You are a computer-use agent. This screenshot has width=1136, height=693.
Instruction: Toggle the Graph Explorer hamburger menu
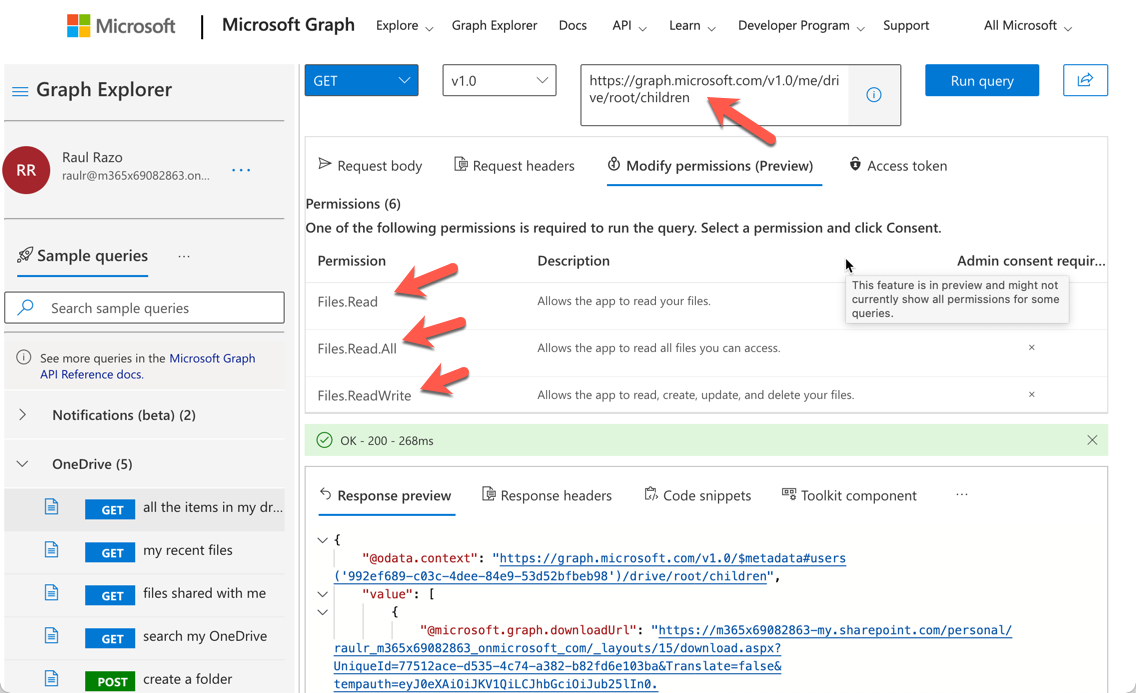(20, 91)
